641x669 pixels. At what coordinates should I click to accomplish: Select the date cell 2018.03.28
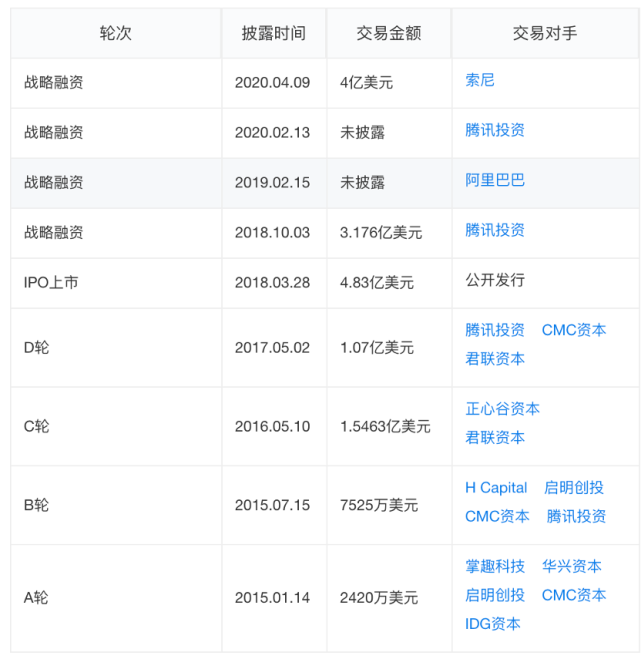click(272, 282)
